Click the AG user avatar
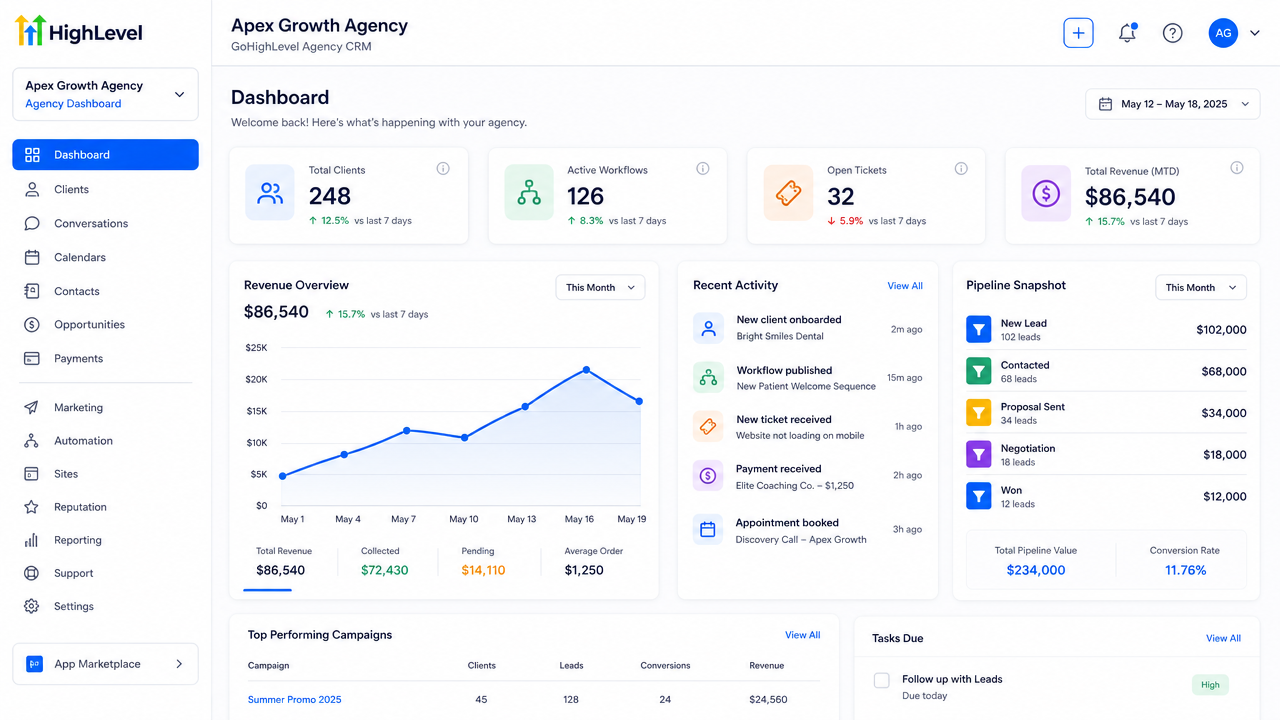The width and height of the screenshot is (1280, 720). 1223,33
